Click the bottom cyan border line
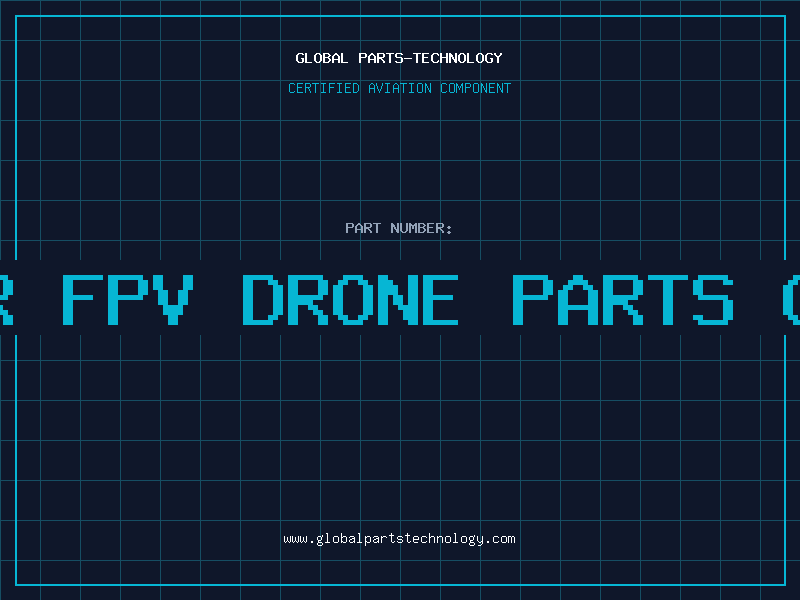Viewport: 800px width, 600px height. [x=400, y=585]
